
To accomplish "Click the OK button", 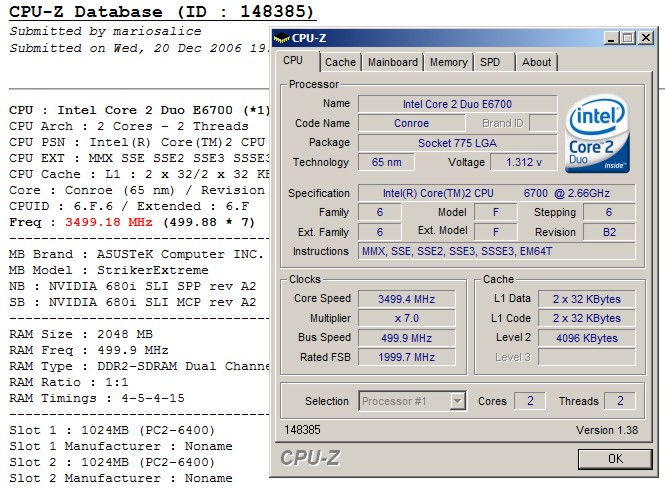I will pyautogui.click(x=615, y=459).
